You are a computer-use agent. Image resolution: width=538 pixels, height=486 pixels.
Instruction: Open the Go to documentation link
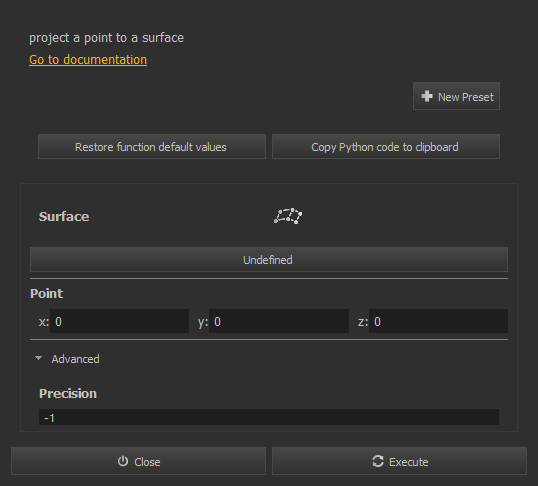(x=88, y=60)
